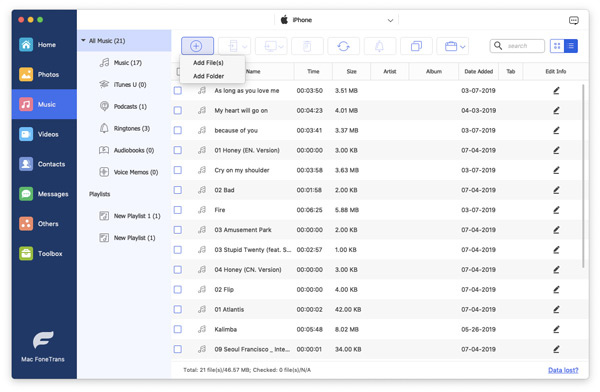Check the because of you checkbox

pos(178,131)
